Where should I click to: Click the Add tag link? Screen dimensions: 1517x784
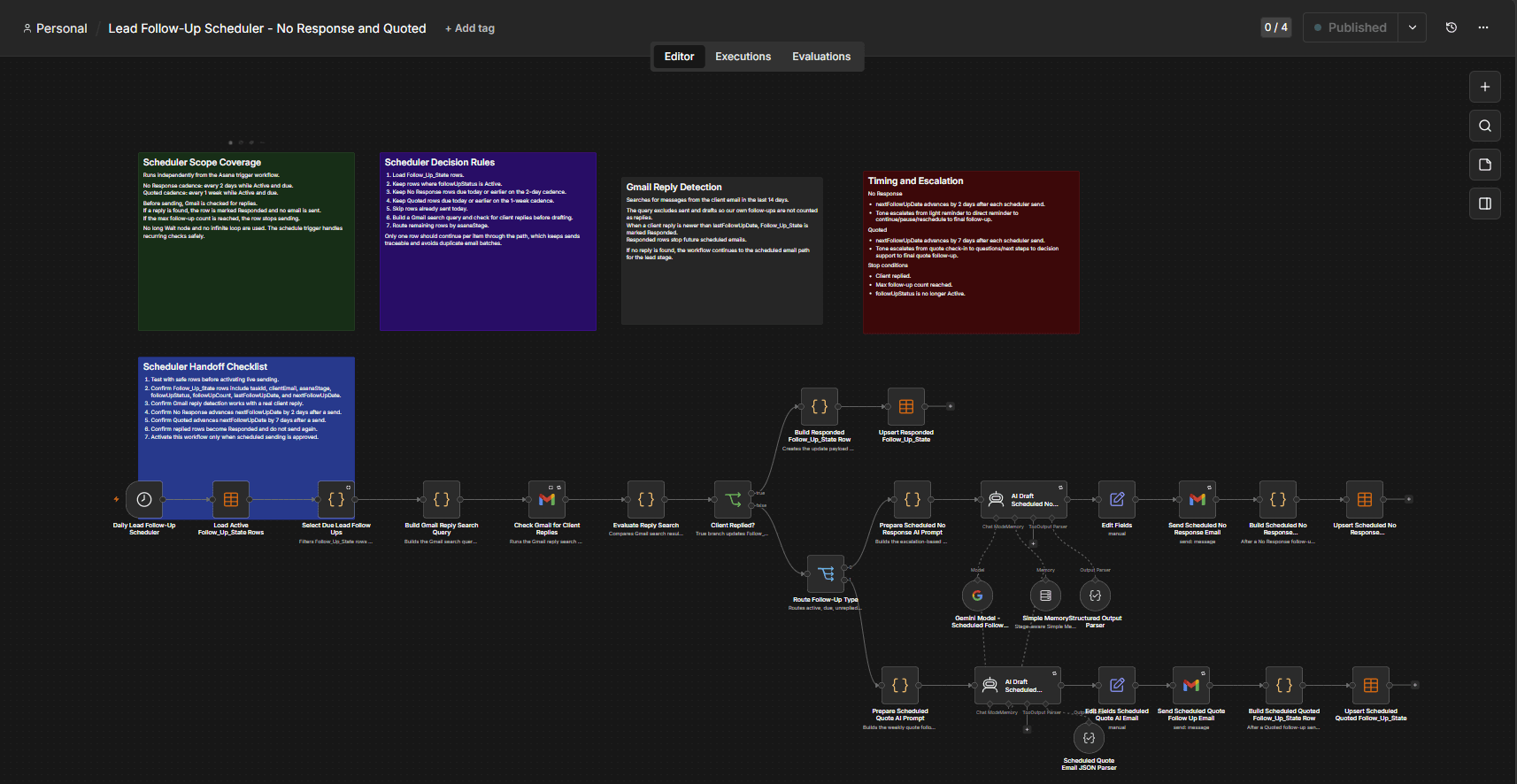470,28
